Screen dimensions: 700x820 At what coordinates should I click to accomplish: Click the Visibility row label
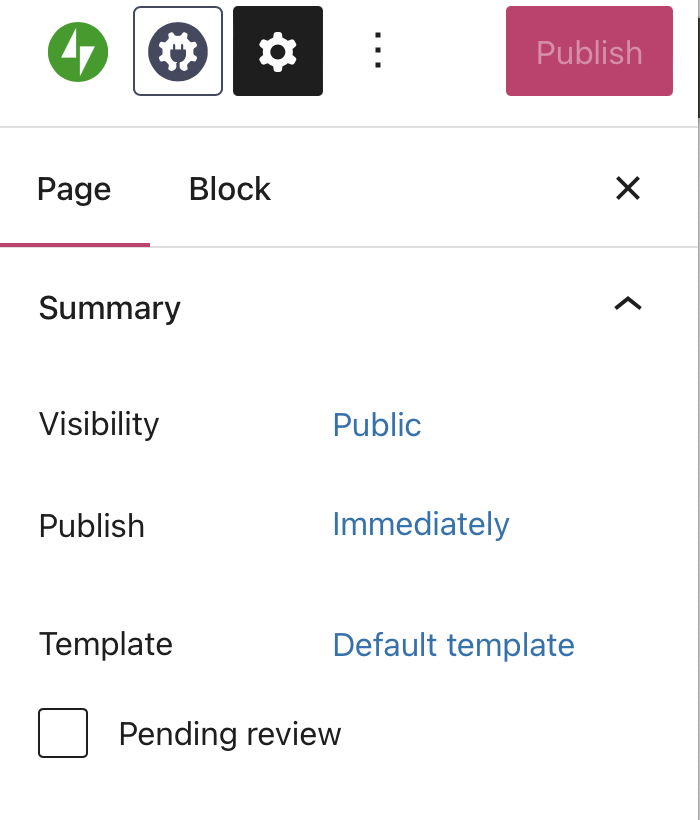coord(99,424)
